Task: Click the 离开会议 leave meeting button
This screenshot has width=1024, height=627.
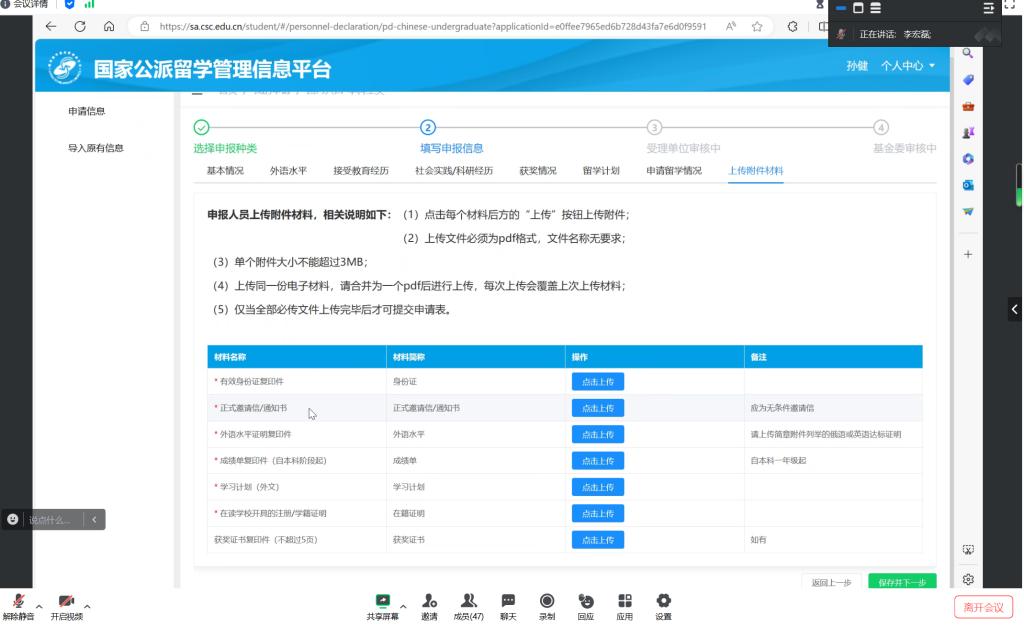Action: (x=982, y=607)
